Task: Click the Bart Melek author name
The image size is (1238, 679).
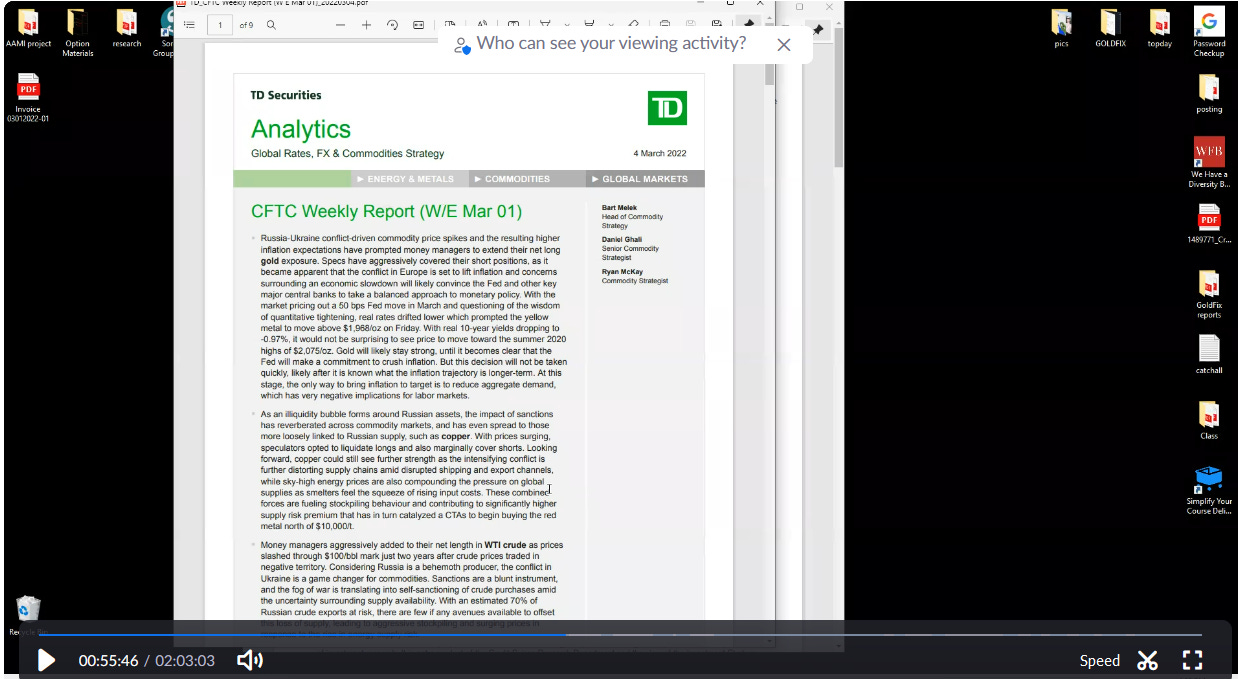Action: [x=619, y=207]
